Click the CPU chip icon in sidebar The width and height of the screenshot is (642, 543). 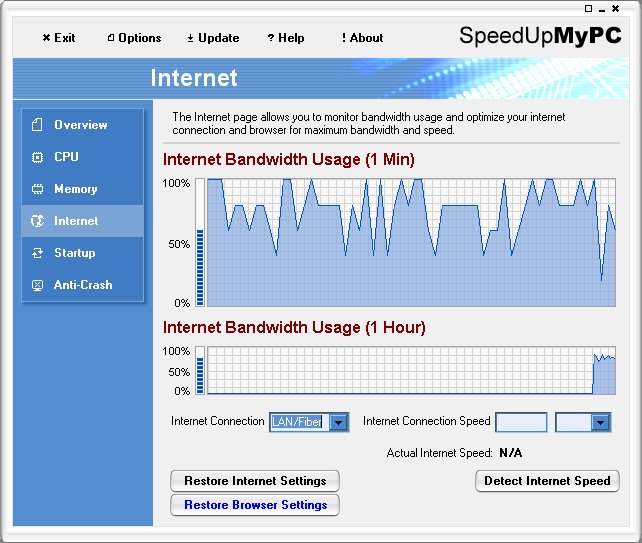[37, 157]
